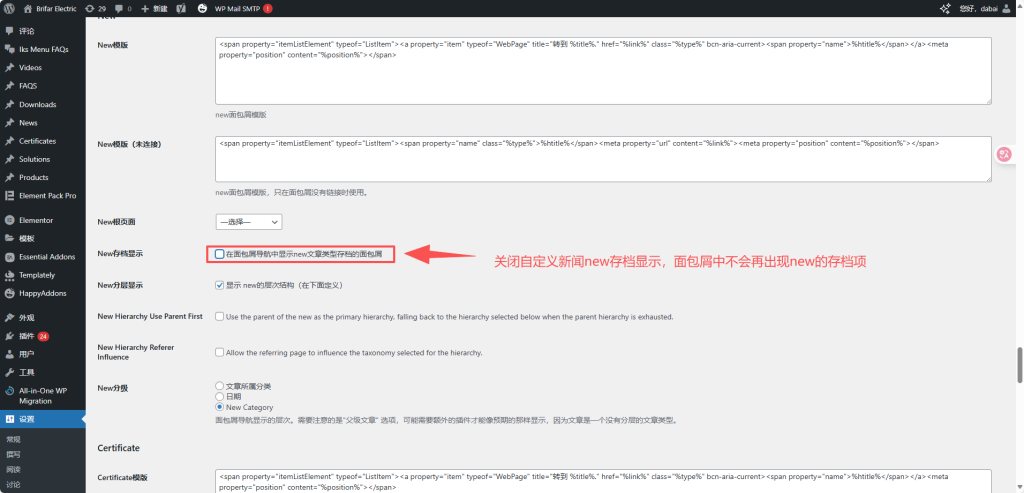This screenshot has height=493, width=1024.
Task: Enable New Hierarchy Use Parent First checkbox
Action: [220, 317]
